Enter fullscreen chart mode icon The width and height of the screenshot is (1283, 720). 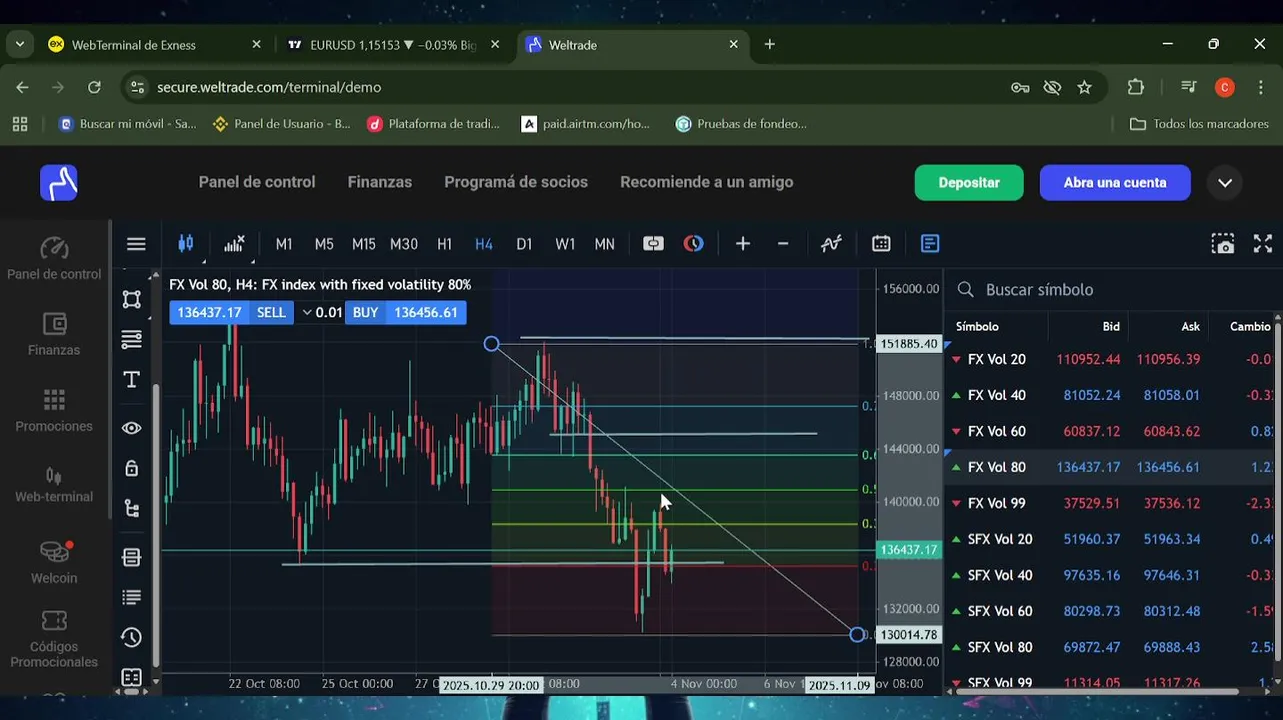pyautogui.click(x=1263, y=244)
